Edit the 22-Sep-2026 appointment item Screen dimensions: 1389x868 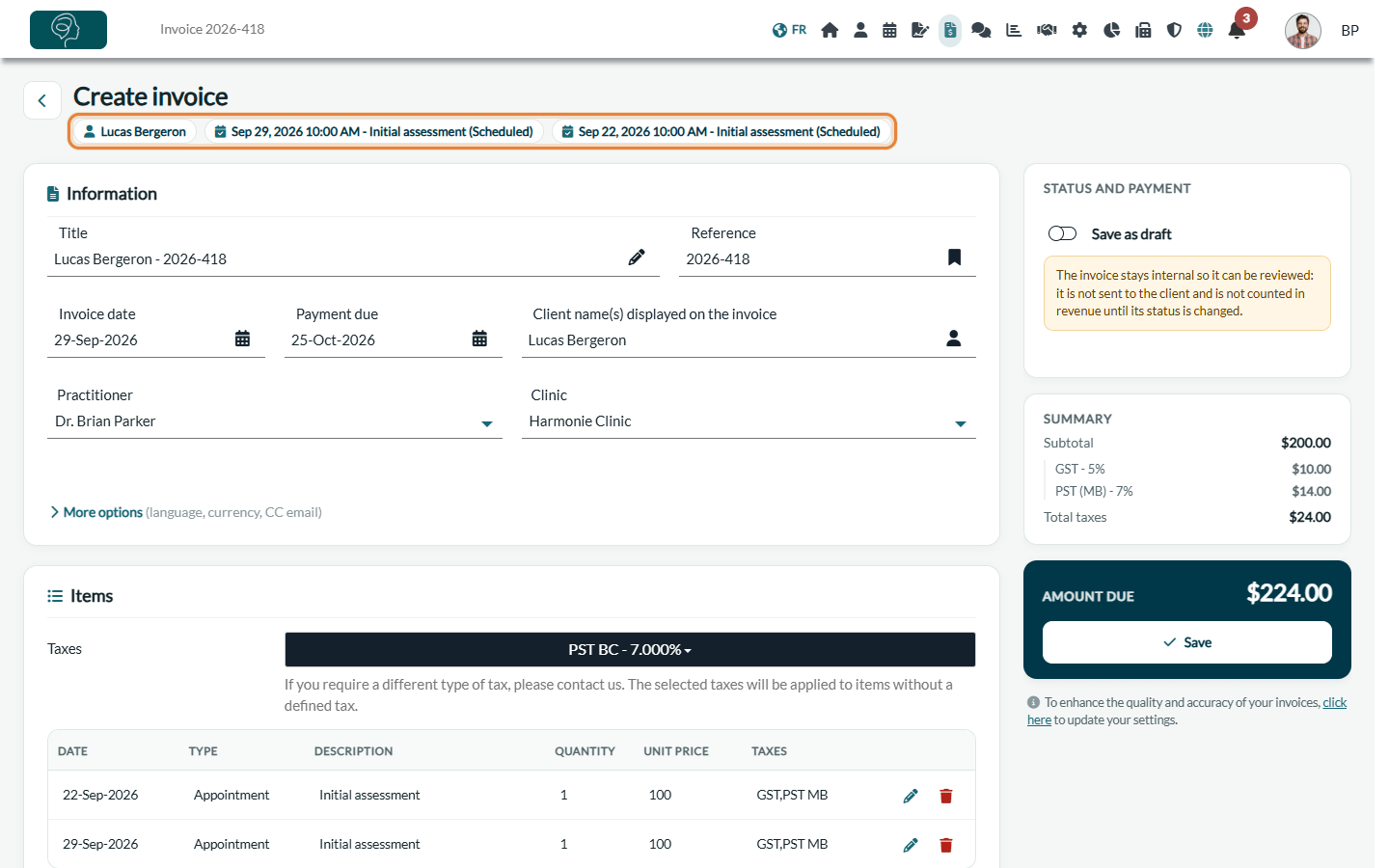coord(911,796)
